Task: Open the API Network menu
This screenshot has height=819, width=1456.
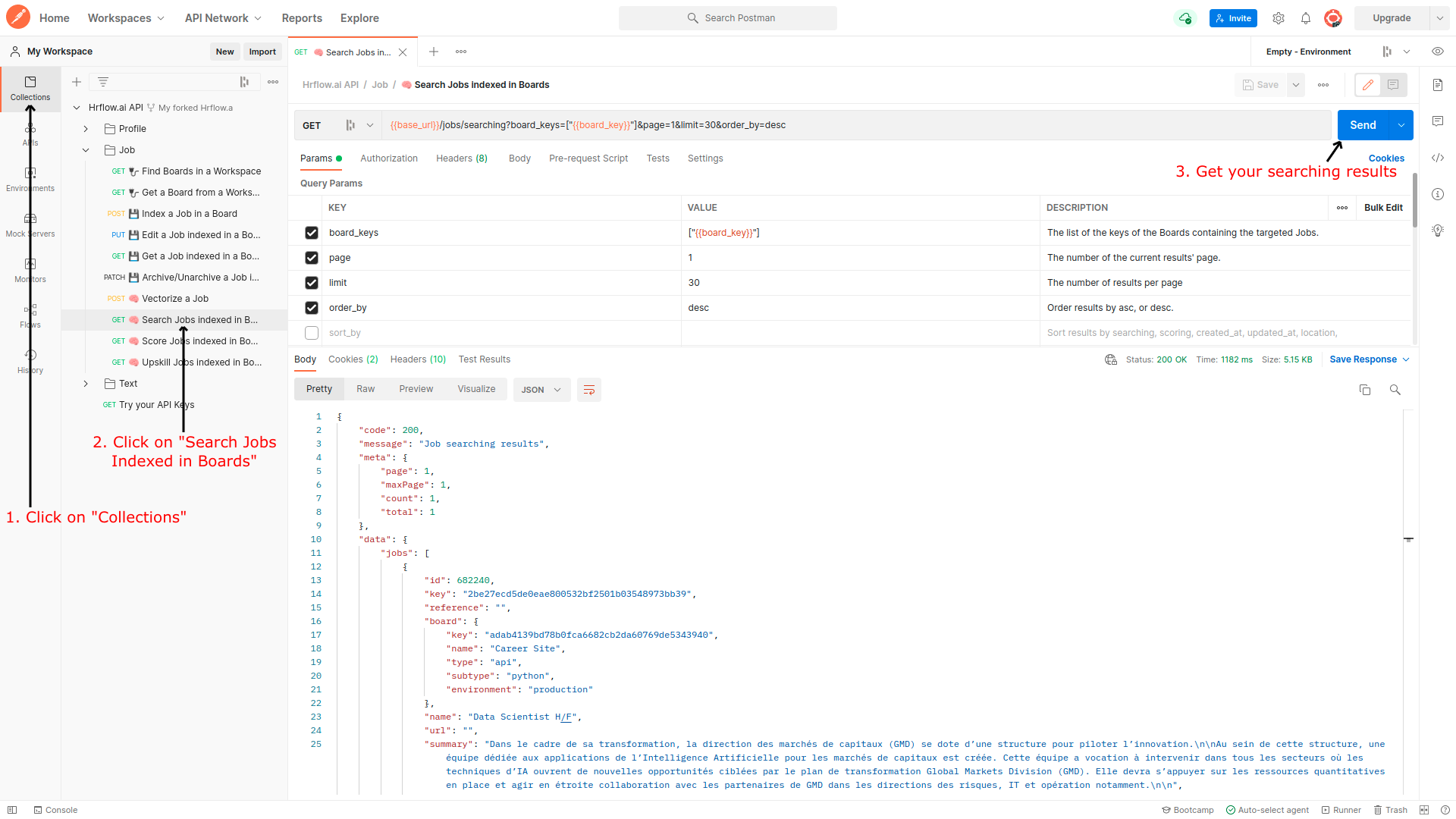Action: (x=223, y=18)
